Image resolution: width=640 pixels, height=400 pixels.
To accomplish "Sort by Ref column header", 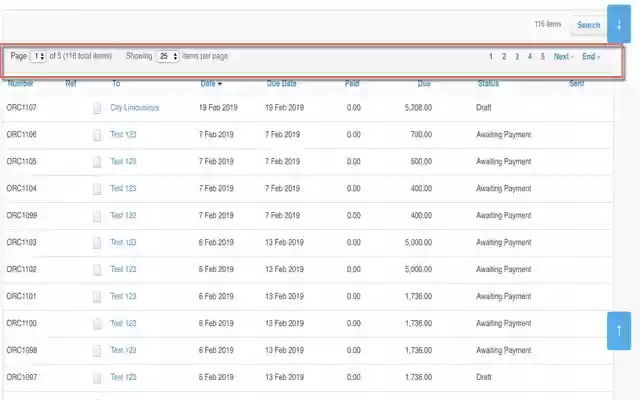I will tap(71, 84).
